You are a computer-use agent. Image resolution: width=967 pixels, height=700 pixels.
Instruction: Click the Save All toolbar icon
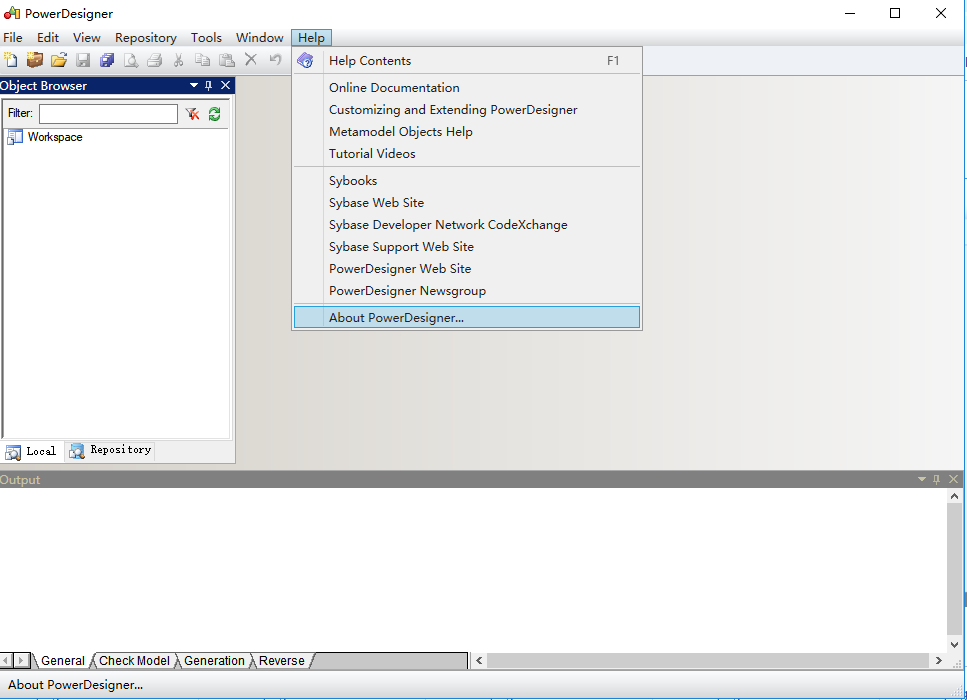coord(107,60)
